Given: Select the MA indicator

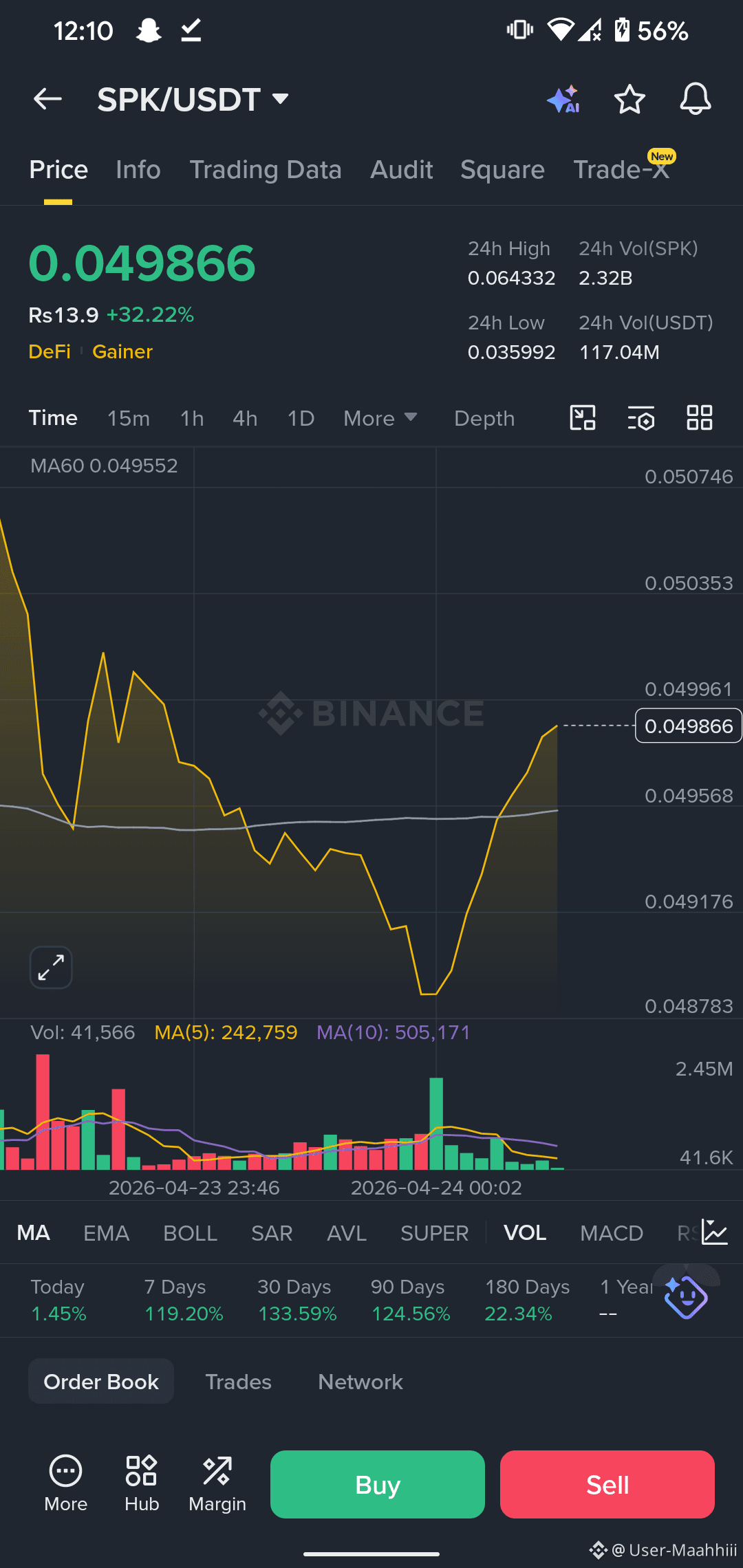Looking at the screenshot, I should (34, 1233).
